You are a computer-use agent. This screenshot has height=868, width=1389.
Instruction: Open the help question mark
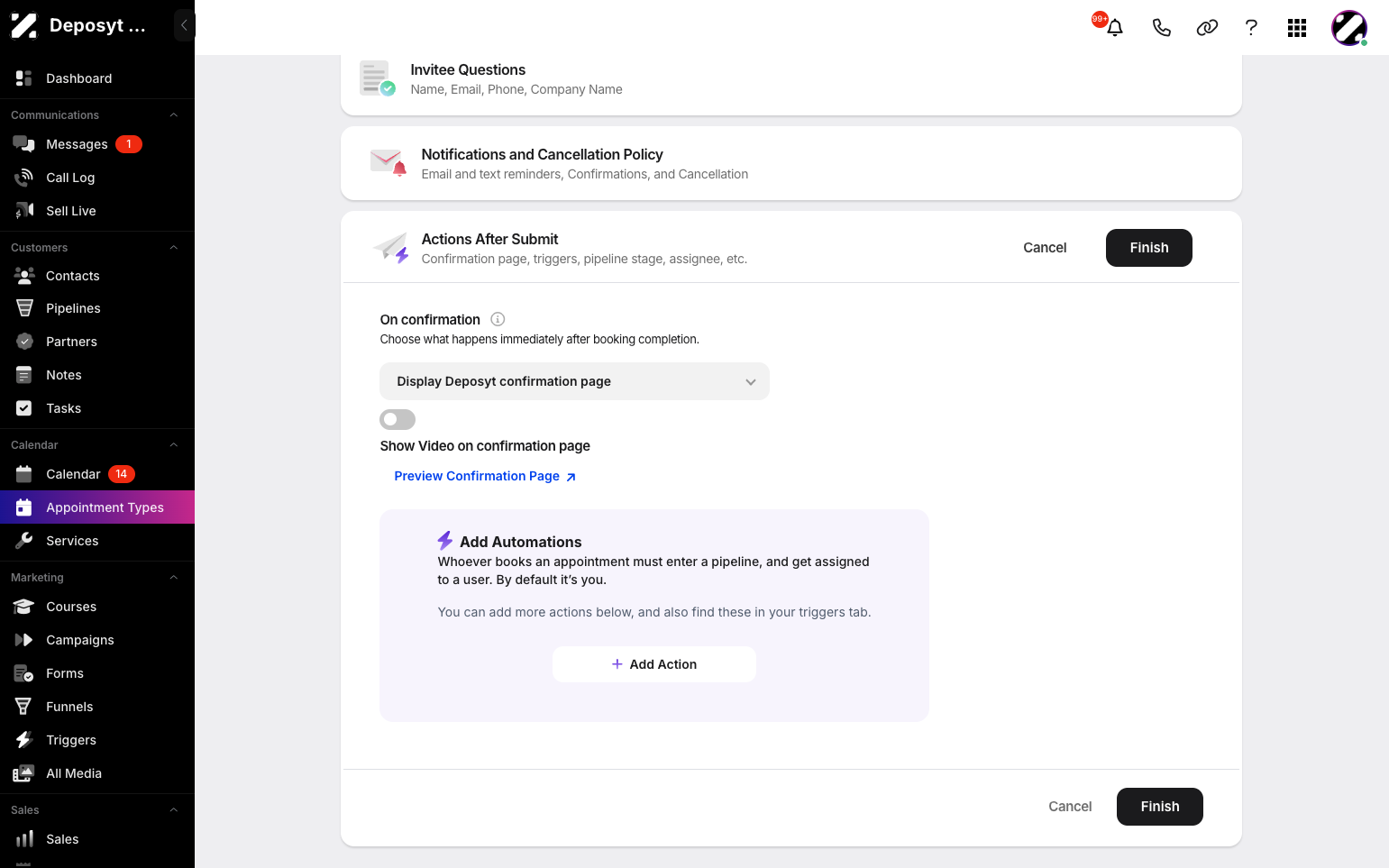pyautogui.click(x=1251, y=28)
